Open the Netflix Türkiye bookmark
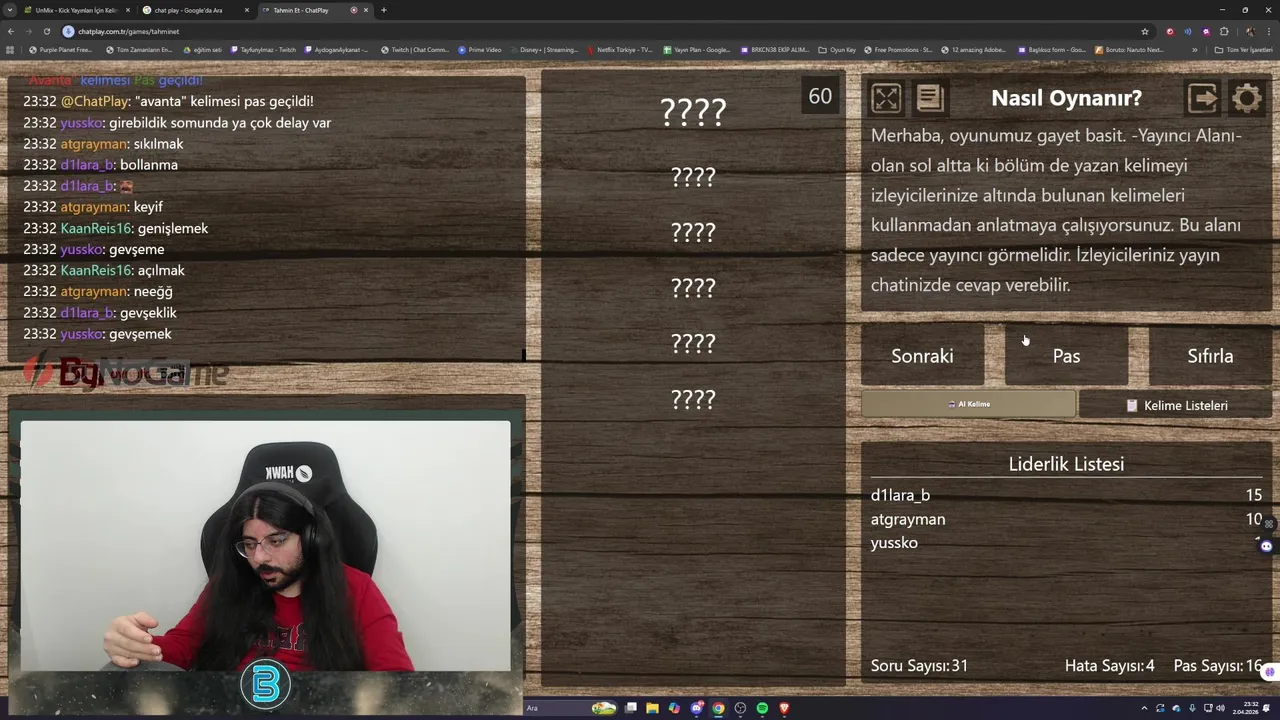Screen dimensions: 1280x720 (620, 49)
